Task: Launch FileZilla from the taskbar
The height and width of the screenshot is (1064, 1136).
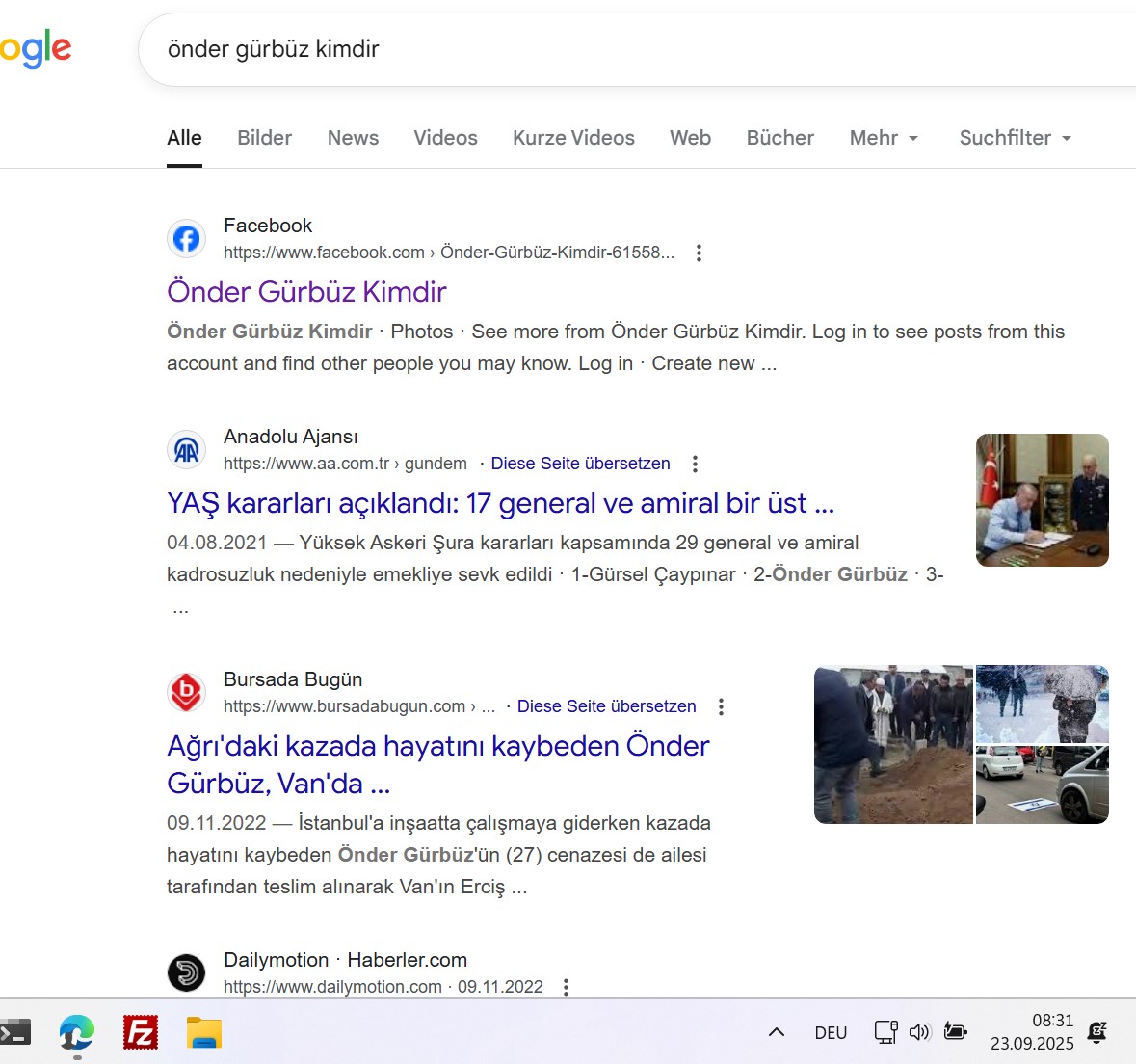Action: click(x=141, y=1033)
